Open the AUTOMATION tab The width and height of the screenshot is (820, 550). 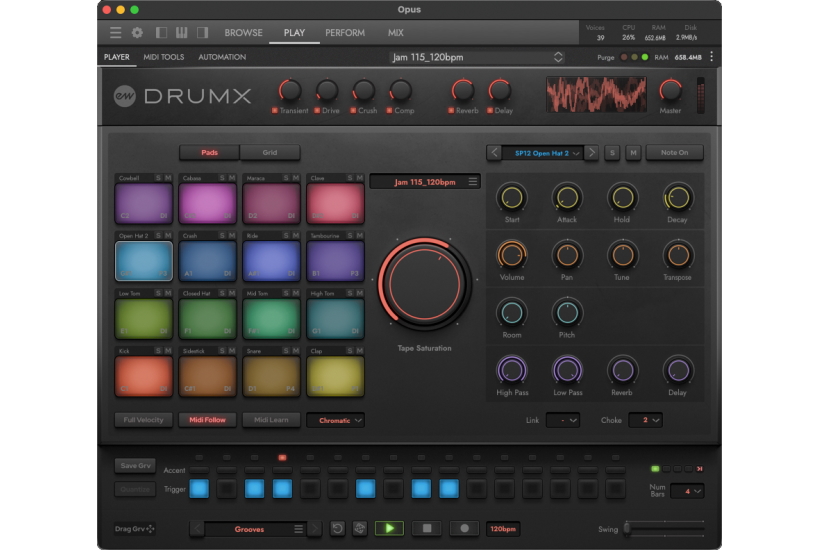[222, 57]
